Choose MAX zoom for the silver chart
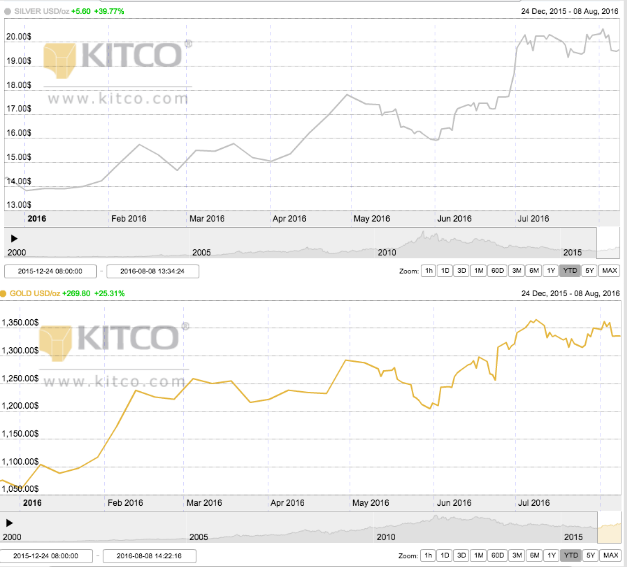Screen dimensions: 627x567 pyautogui.click(x=609, y=271)
